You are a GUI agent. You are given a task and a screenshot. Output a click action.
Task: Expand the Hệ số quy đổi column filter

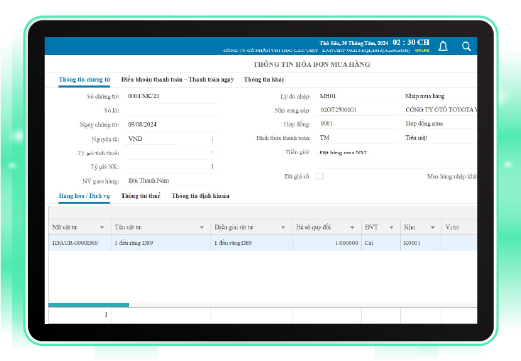pos(352,227)
